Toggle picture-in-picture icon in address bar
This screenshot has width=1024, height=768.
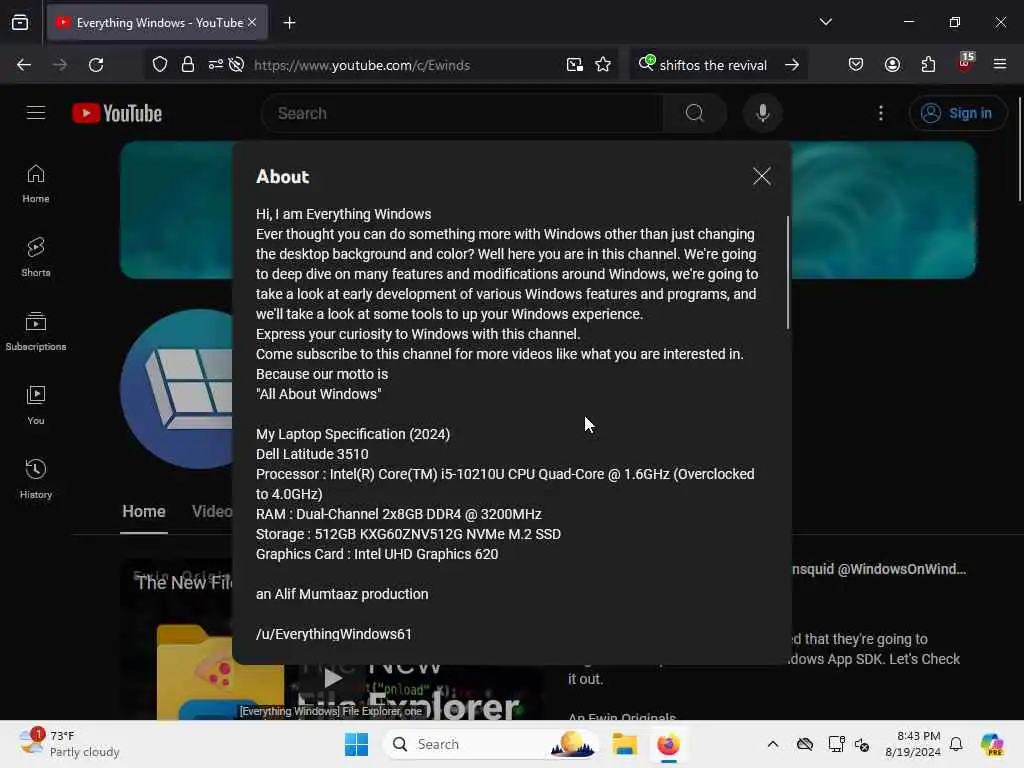click(575, 65)
